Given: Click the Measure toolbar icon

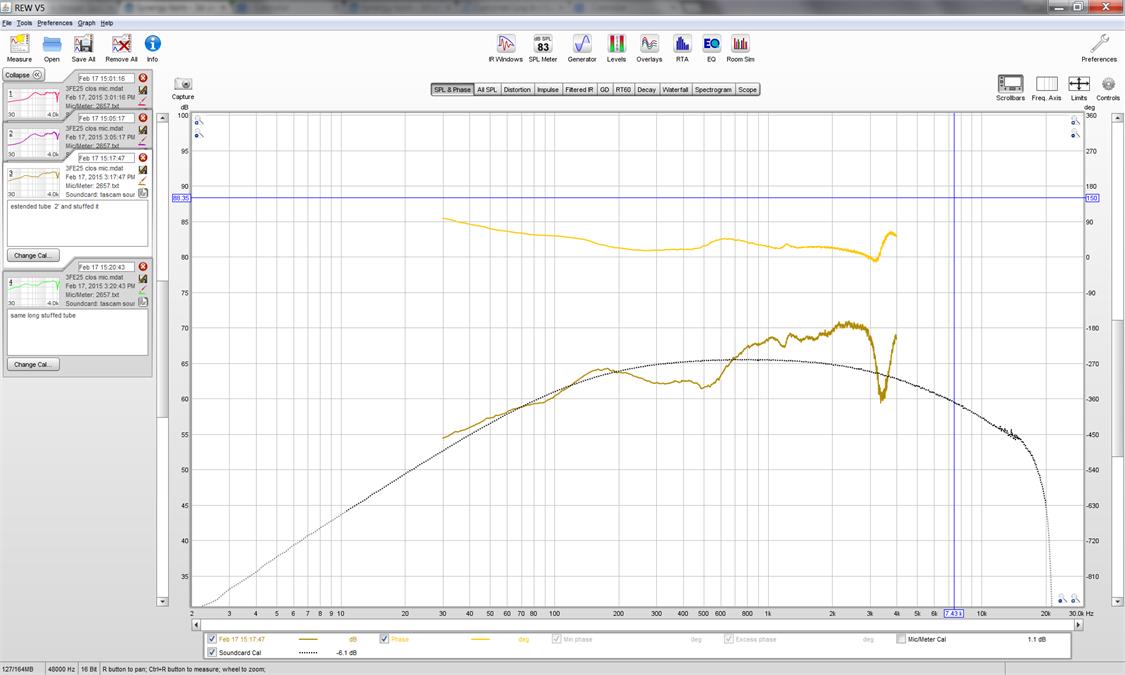Looking at the screenshot, I should pos(19,44).
